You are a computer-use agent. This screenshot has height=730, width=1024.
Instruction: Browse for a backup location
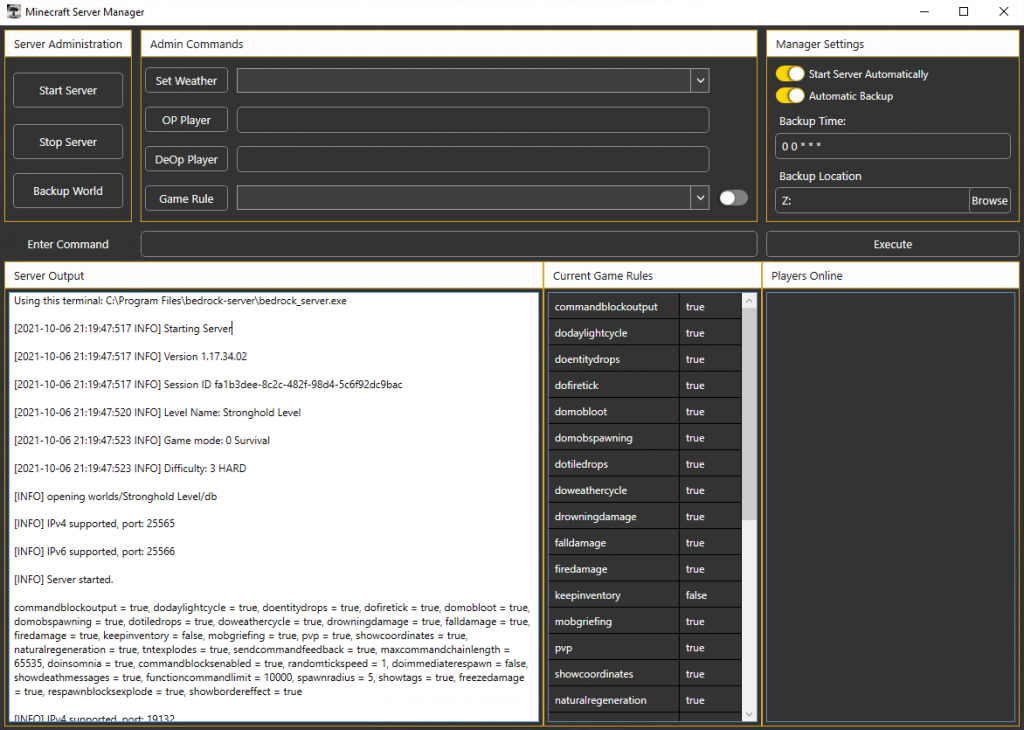989,201
